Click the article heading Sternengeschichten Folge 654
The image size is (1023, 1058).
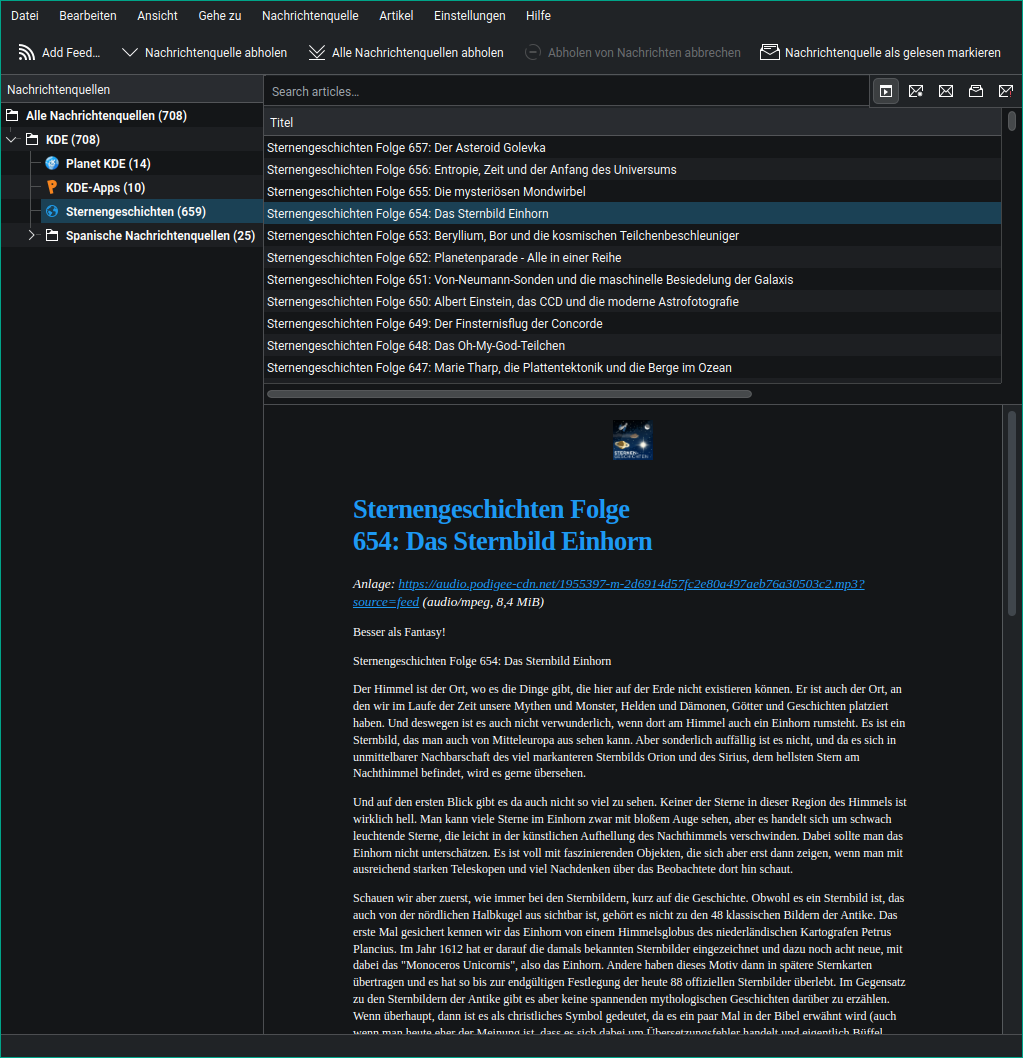[502, 525]
